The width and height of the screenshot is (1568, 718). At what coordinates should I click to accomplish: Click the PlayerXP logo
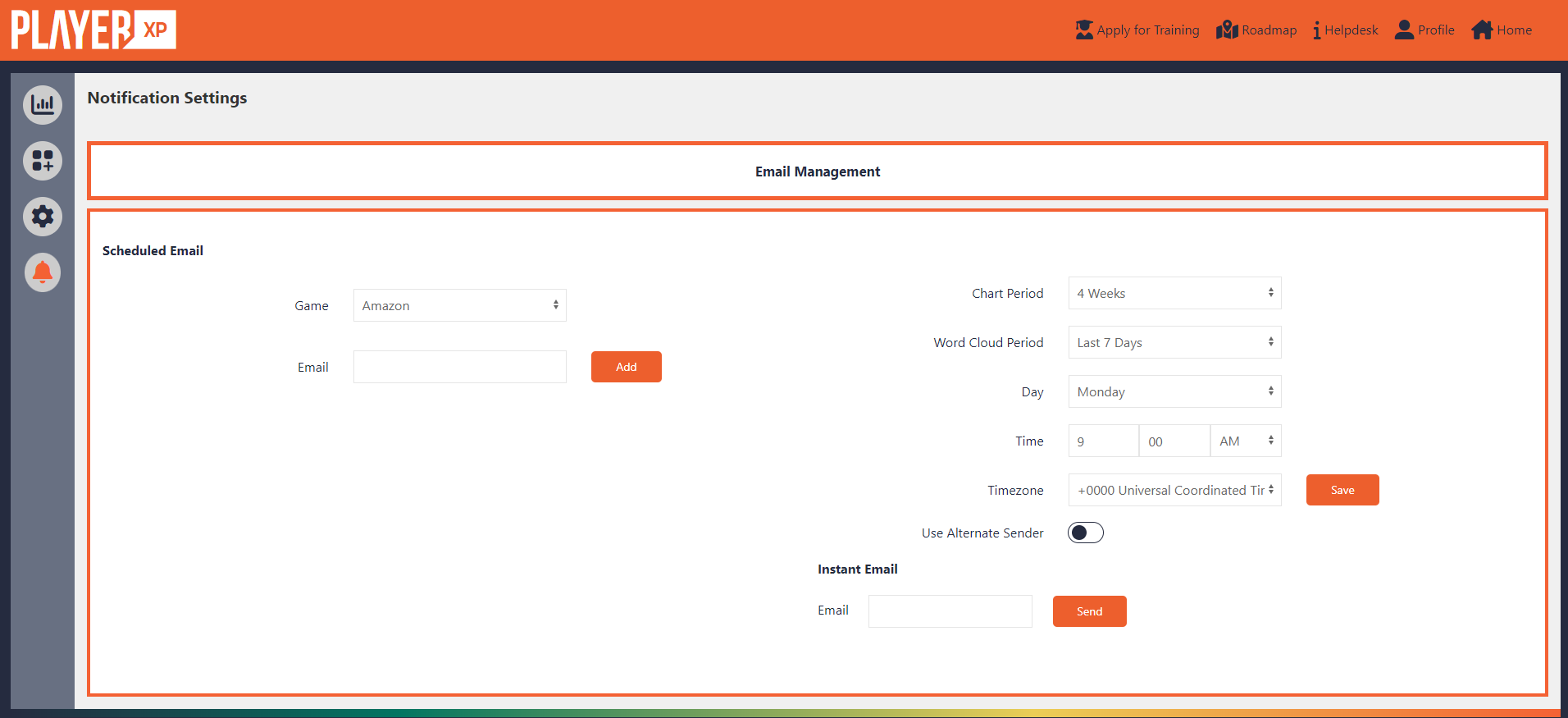(x=93, y=30)
